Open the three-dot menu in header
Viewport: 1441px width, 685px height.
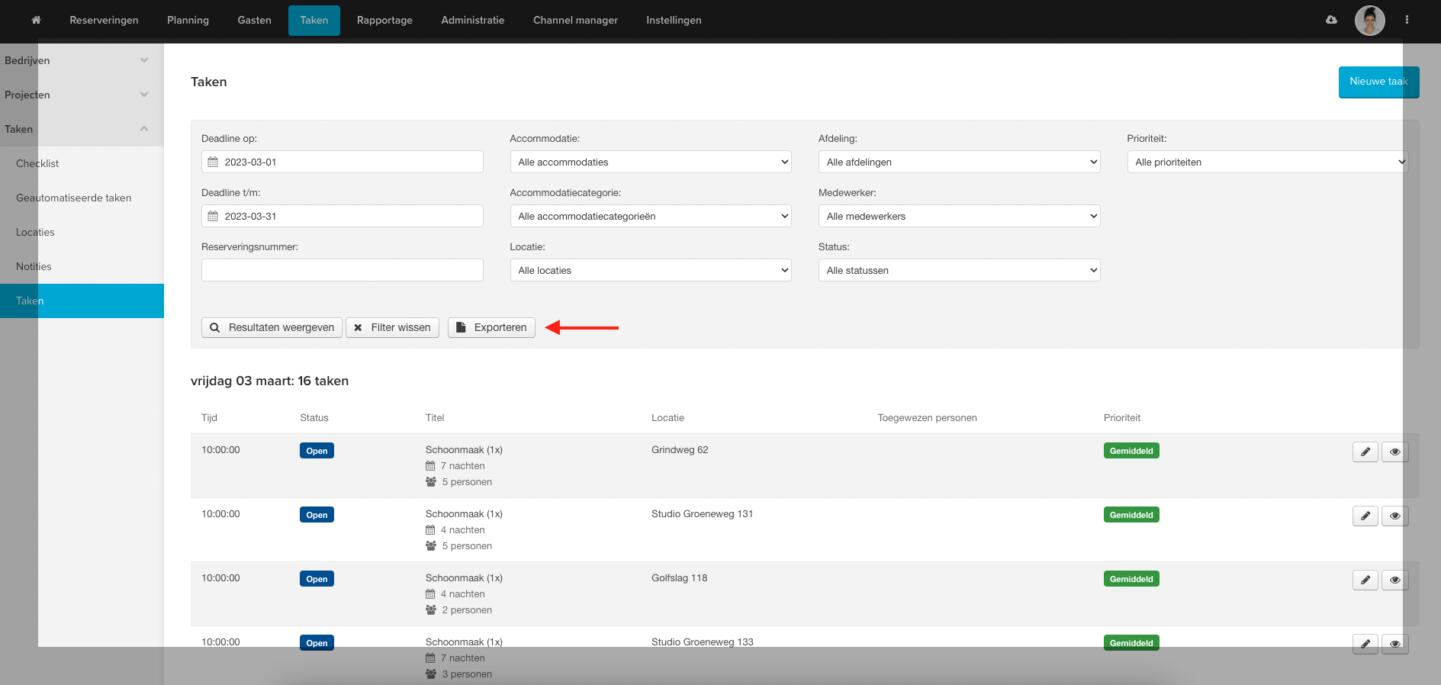coord(1407,20)
